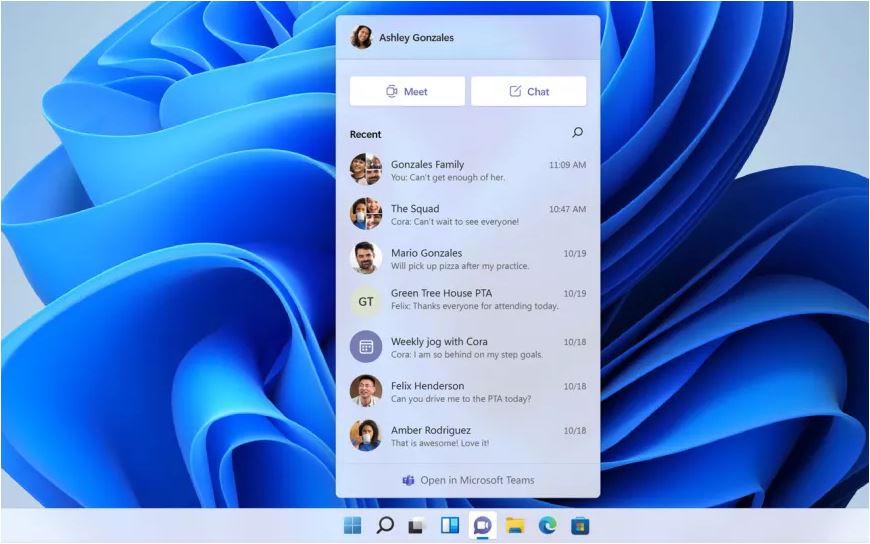This screenshot has height=544, width=870.
Task: Open the Widgets panel icon
Action: (450, 525)
